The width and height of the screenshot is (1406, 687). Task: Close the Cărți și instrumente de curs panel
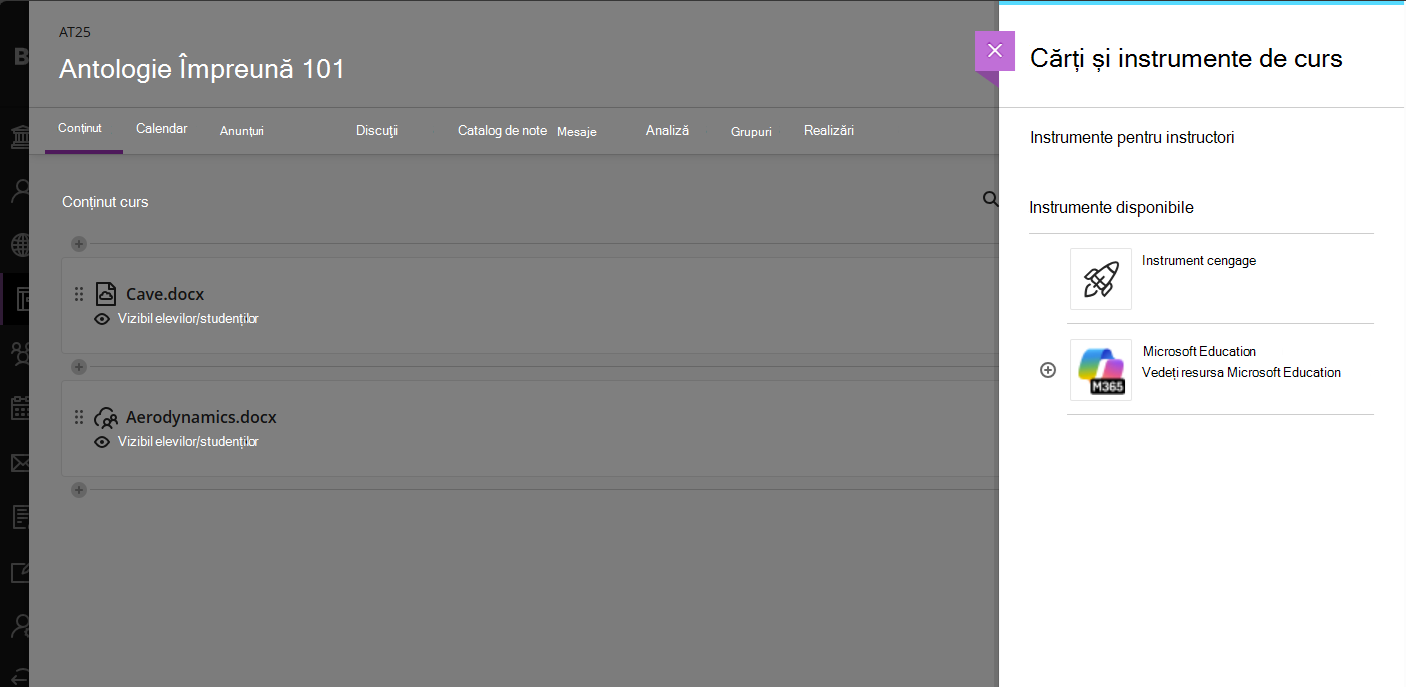(994, 51)
